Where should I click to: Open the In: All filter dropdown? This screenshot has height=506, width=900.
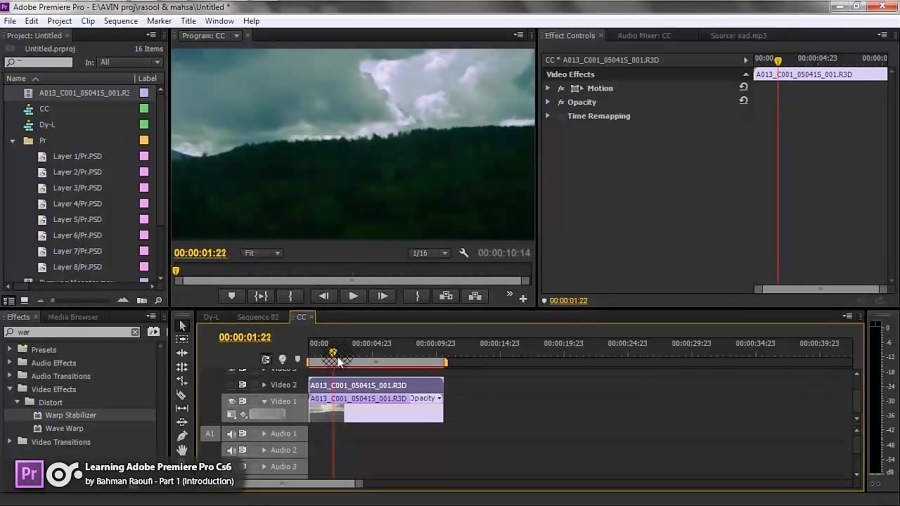[x=130, y=62]
